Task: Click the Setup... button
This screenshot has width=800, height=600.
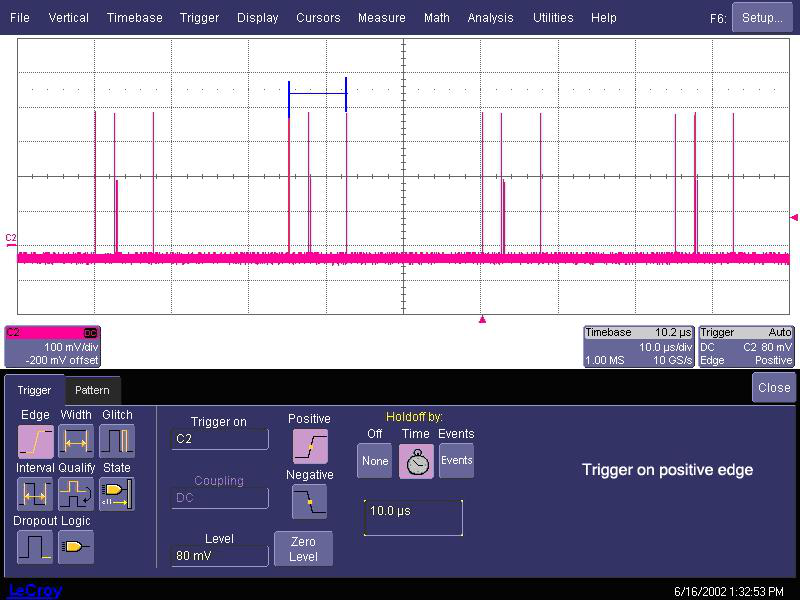Action: tap(762, 17)
